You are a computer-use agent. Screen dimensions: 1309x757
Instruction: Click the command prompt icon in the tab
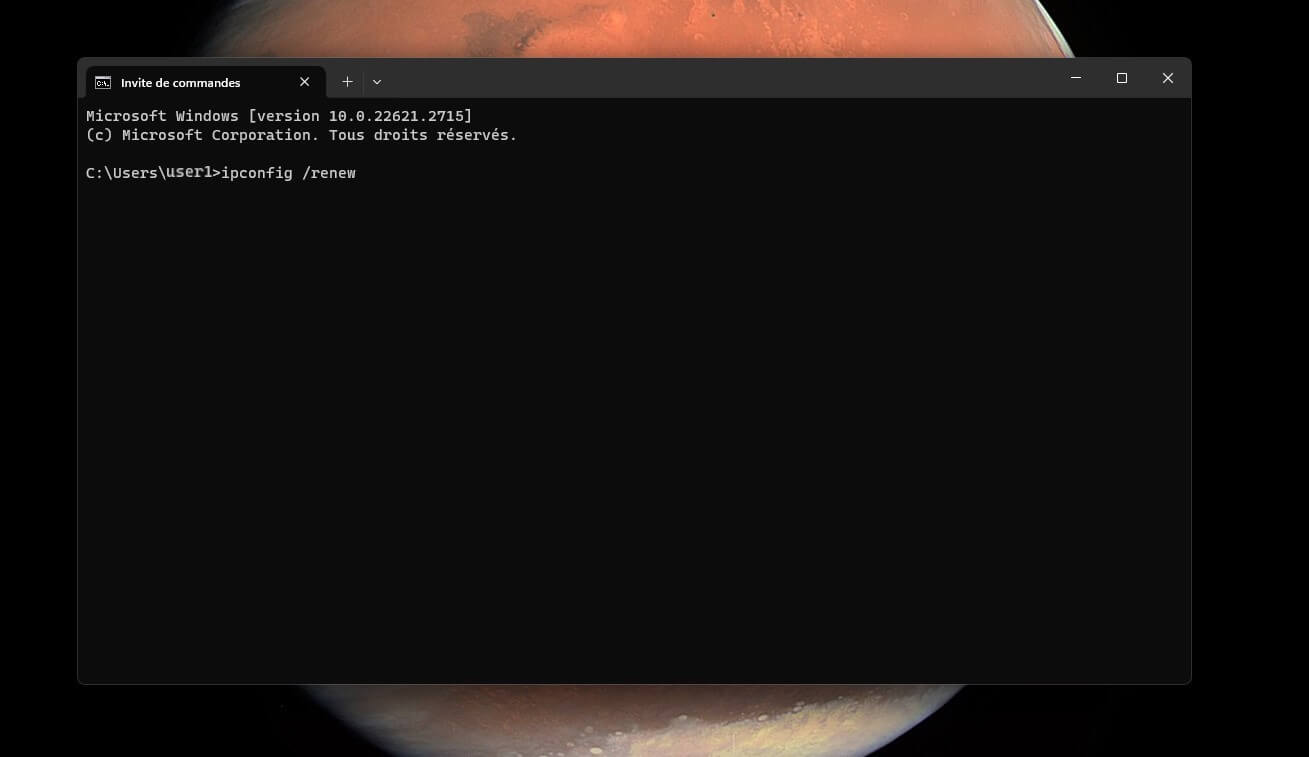pos(103,83)
